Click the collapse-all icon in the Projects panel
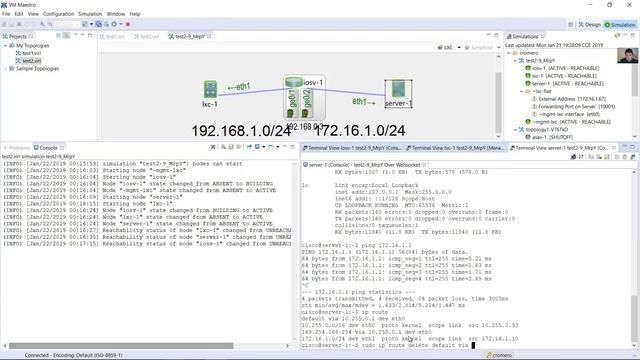This screenshot has height=360, width=640. (58, 36)
